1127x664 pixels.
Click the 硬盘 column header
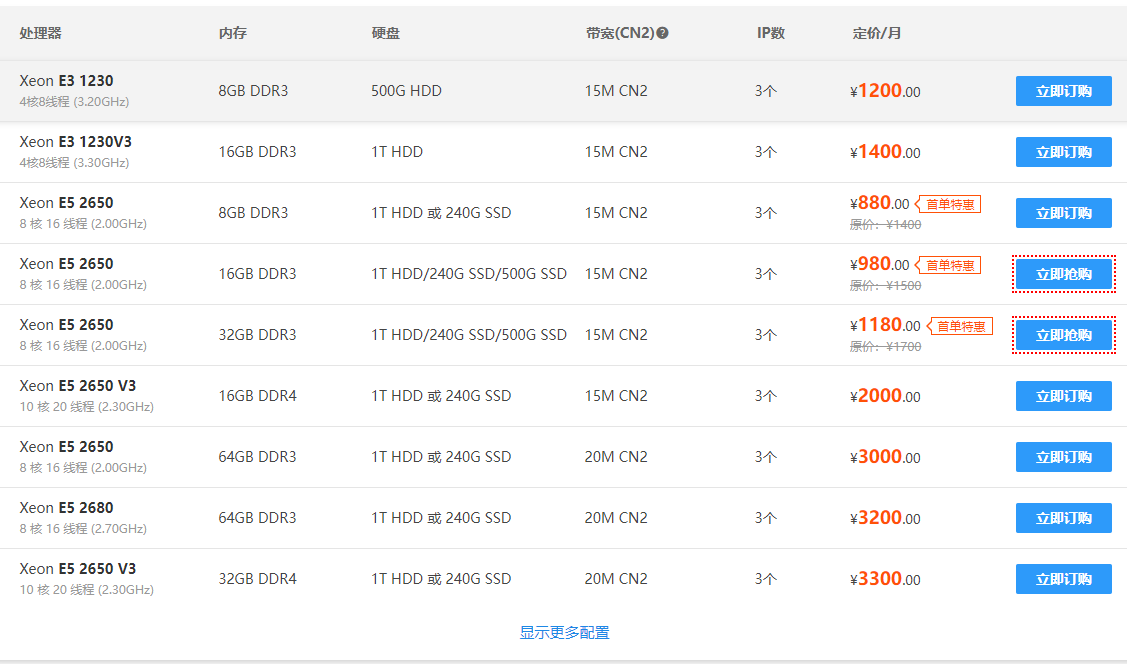[x=385, y=33]
